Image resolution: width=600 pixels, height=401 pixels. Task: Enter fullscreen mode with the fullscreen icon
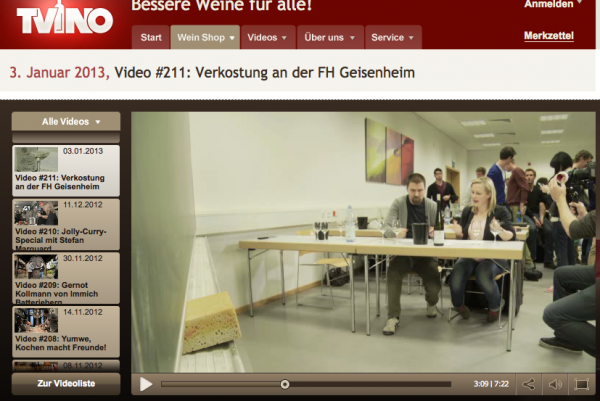tap(582, 384)
